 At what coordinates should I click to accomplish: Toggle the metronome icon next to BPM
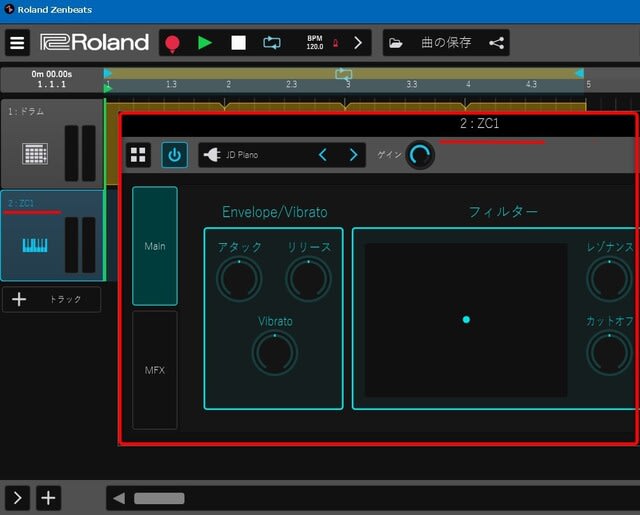point(336,43)
